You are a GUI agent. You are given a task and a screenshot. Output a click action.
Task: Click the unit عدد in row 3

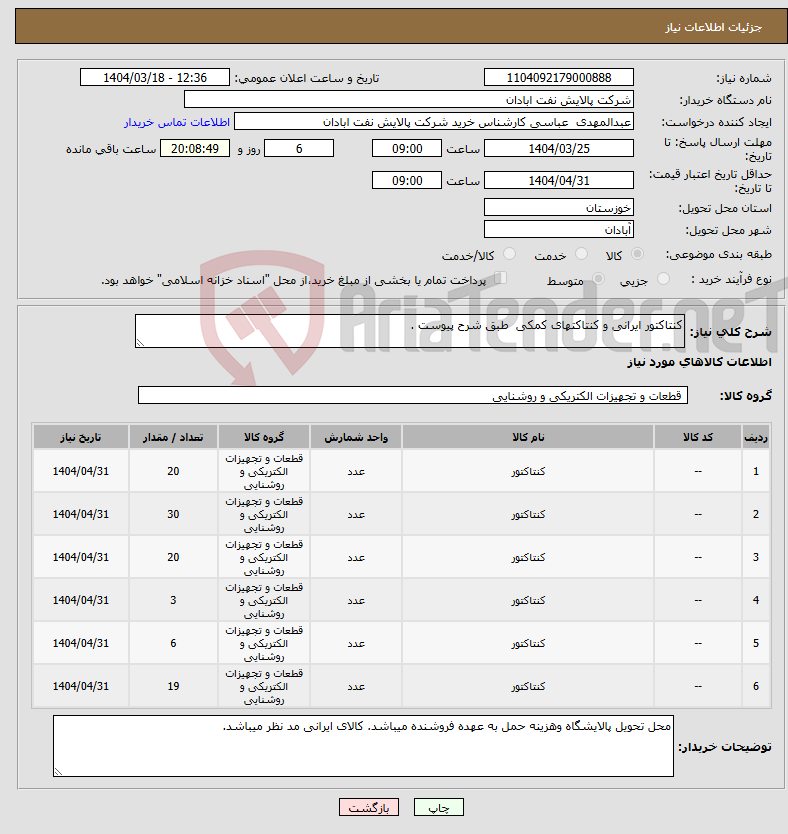pyautogui.click(x=356, y=557)
